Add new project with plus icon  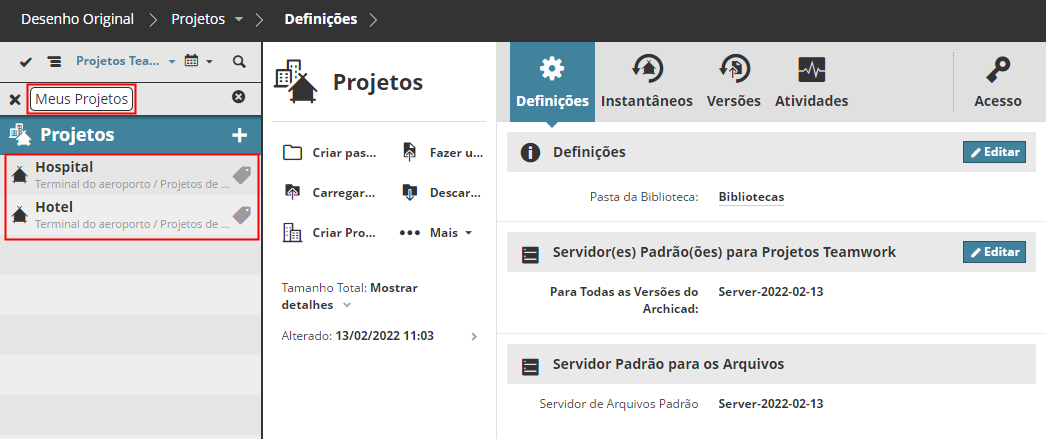[x=239, y=135]
